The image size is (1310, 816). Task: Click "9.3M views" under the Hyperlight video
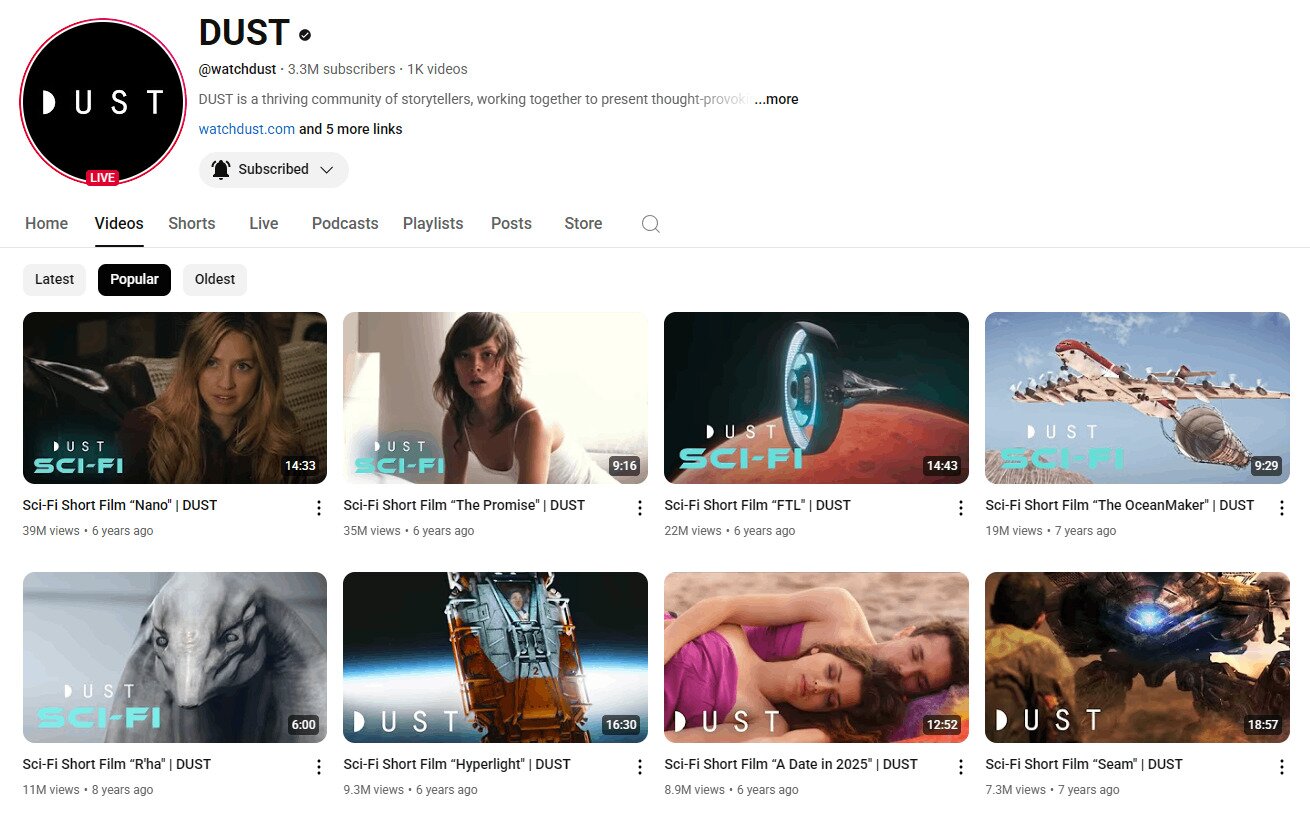(374, 790)
